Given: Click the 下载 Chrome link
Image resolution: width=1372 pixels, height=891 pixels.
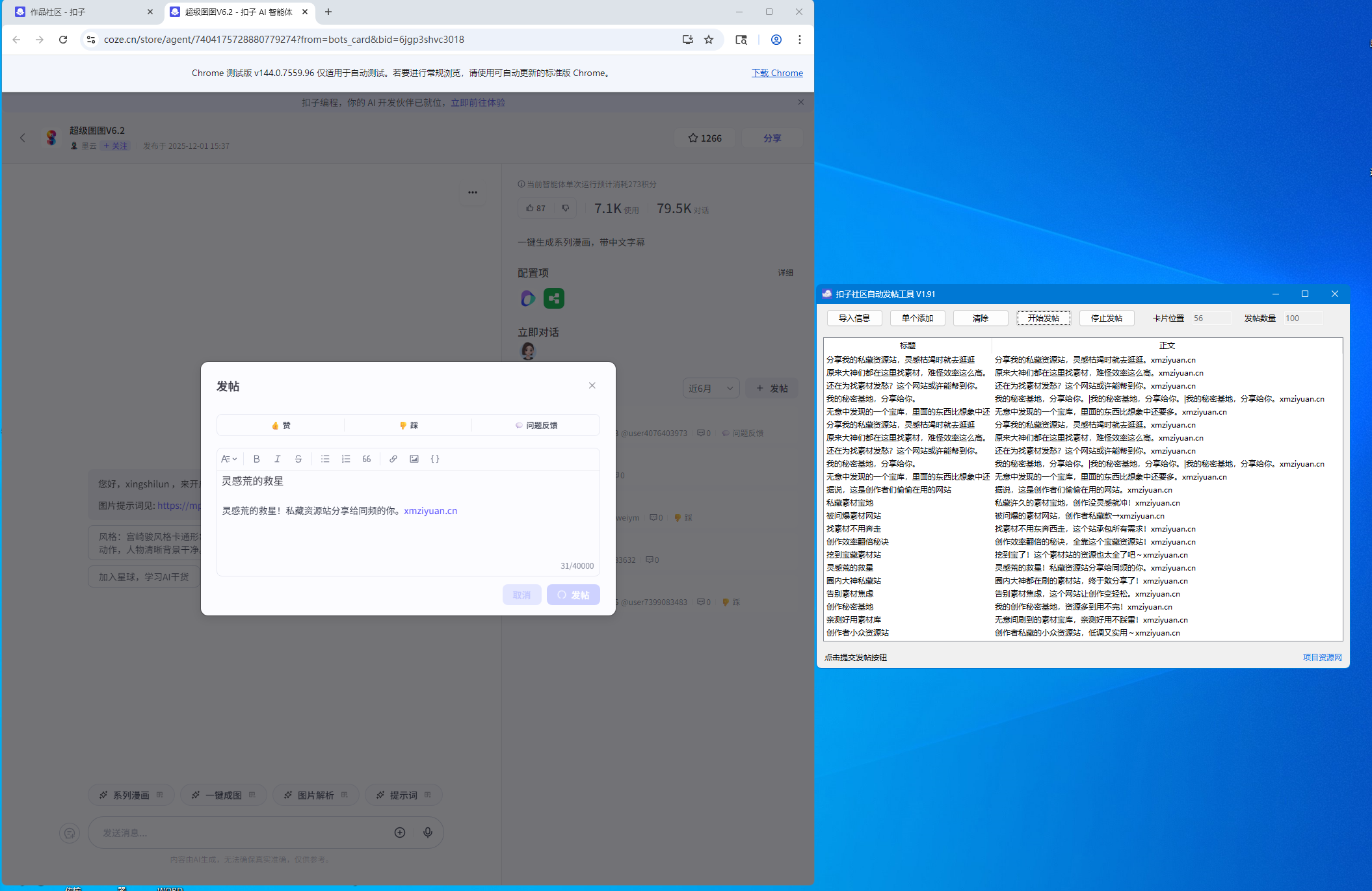Looking at the screenshot, I should tap(777, 73).
